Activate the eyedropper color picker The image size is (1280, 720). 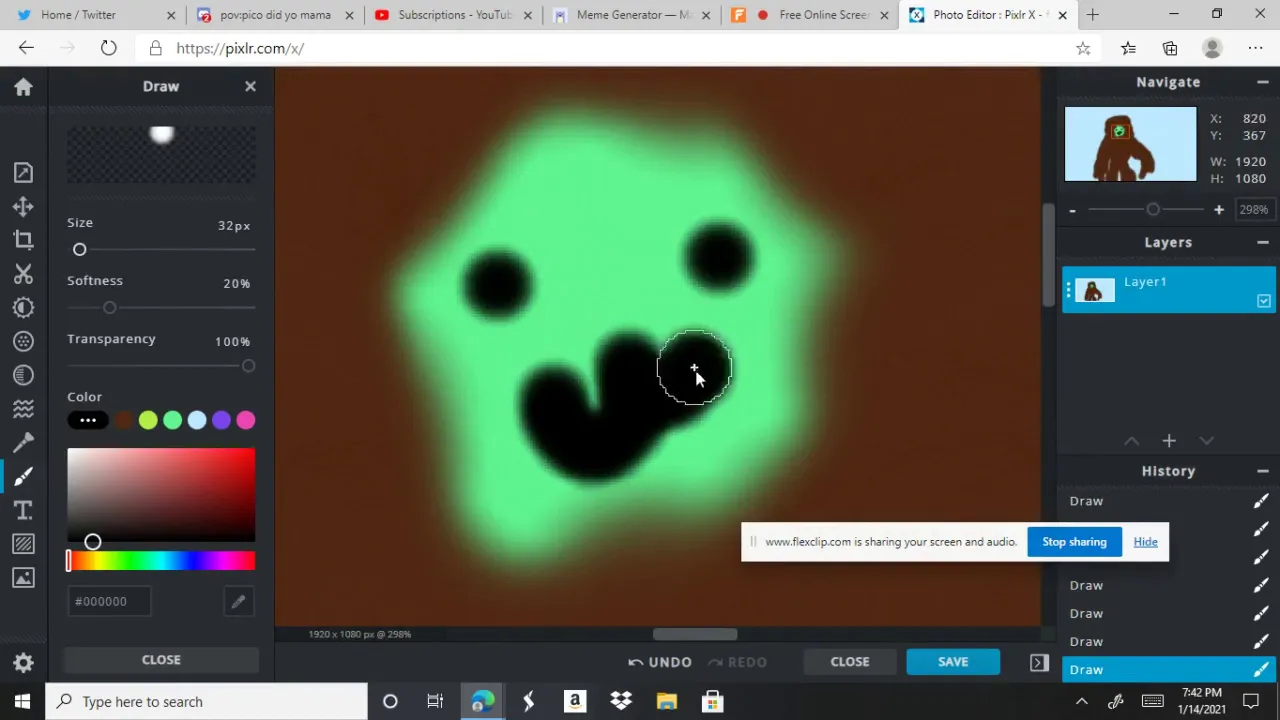coord(238,601)
